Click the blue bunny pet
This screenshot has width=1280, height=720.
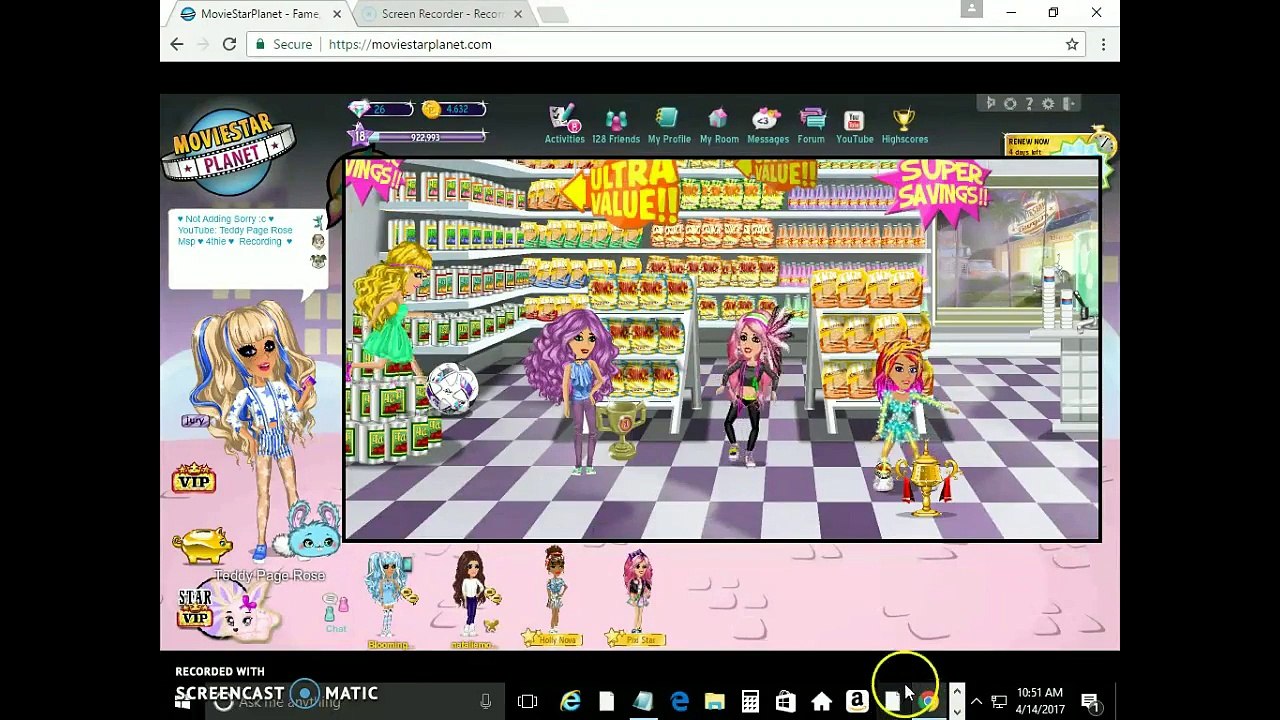point(309,531)
